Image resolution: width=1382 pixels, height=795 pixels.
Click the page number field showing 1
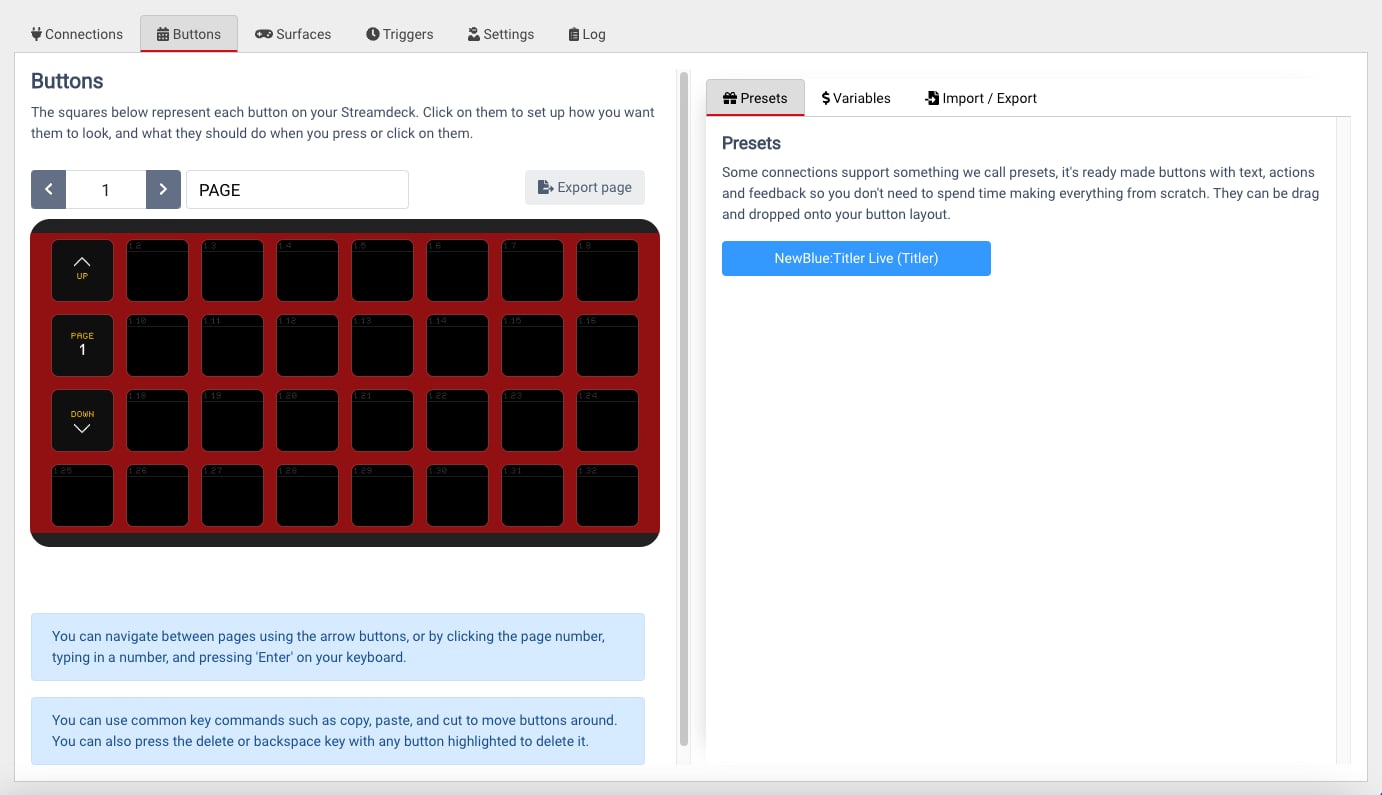pos(106,189)
